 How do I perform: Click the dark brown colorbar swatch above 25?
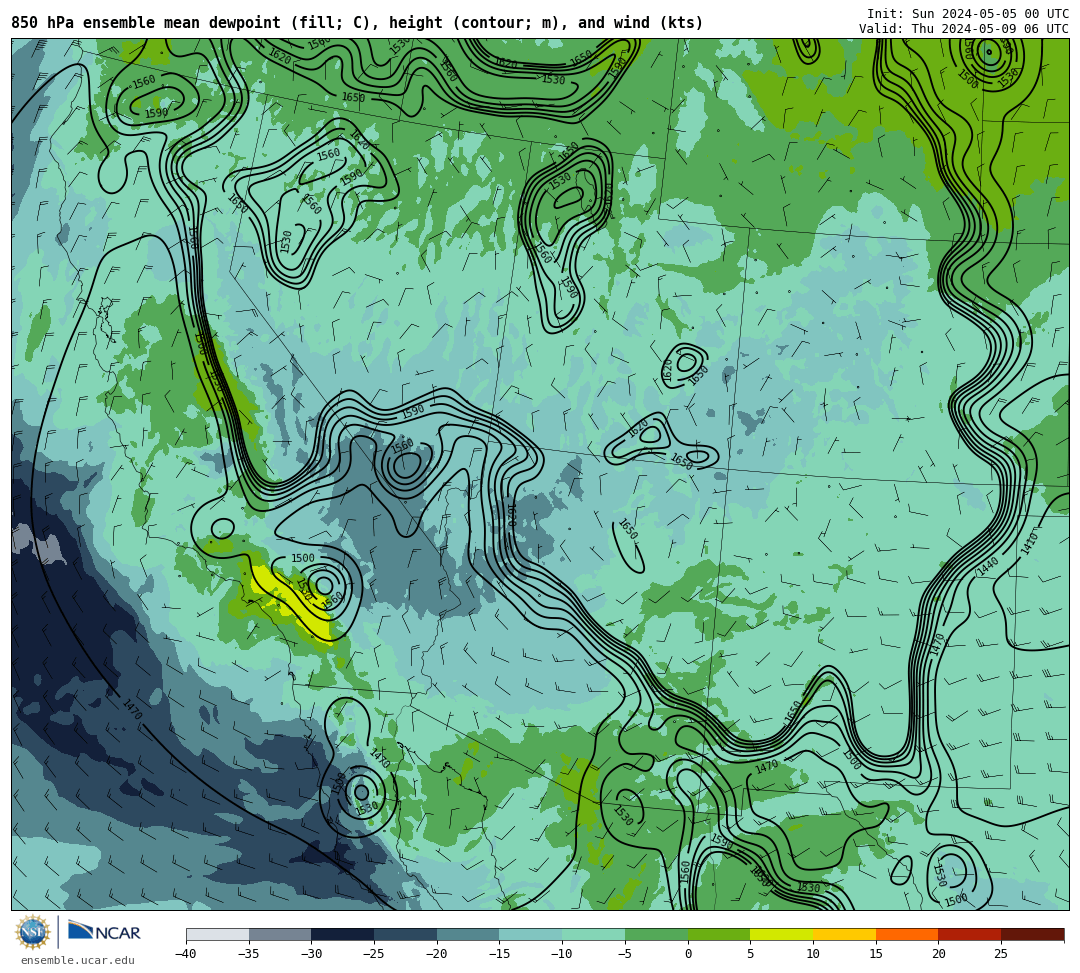point(1032,934)
